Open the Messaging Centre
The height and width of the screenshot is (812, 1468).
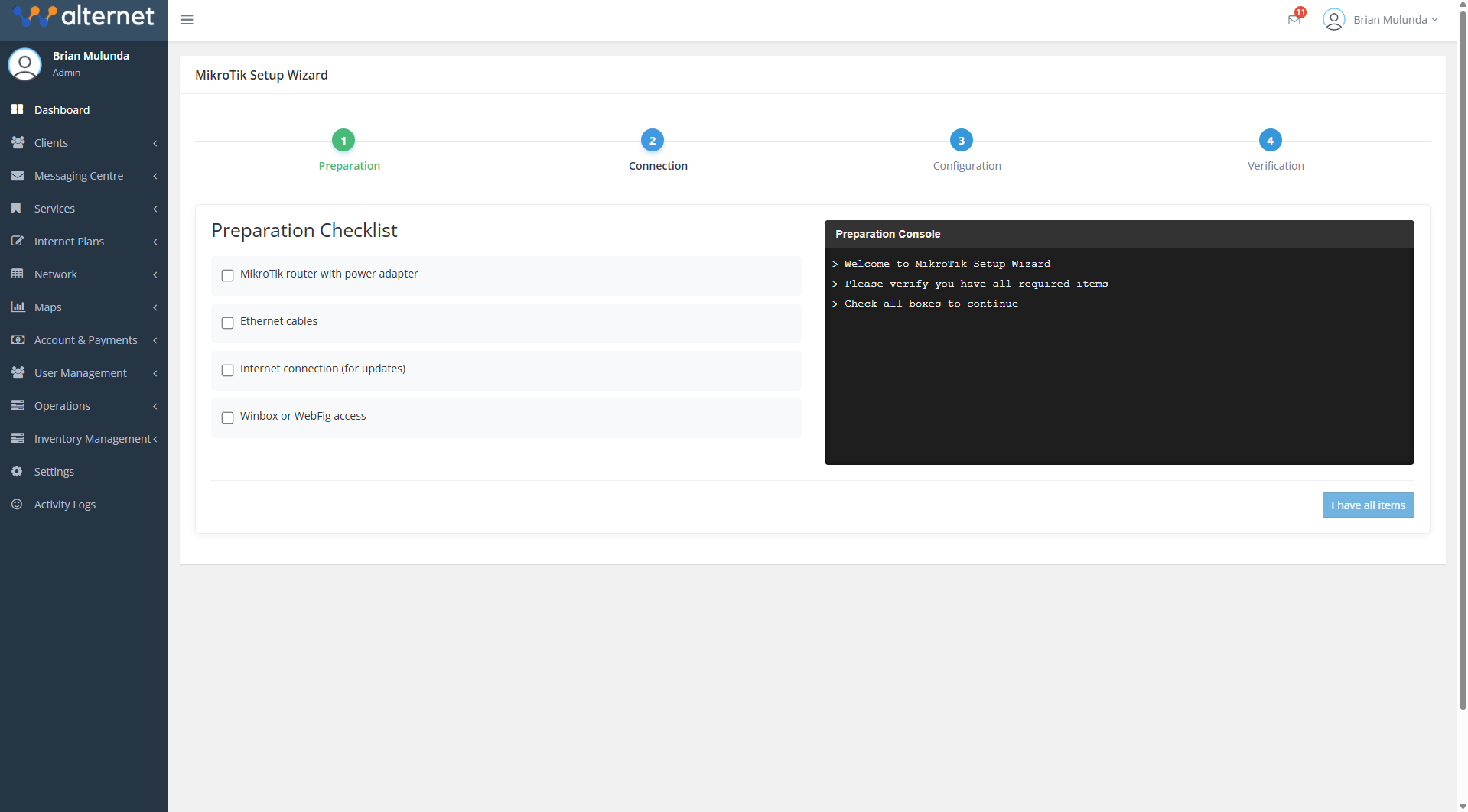click(79, 175)
